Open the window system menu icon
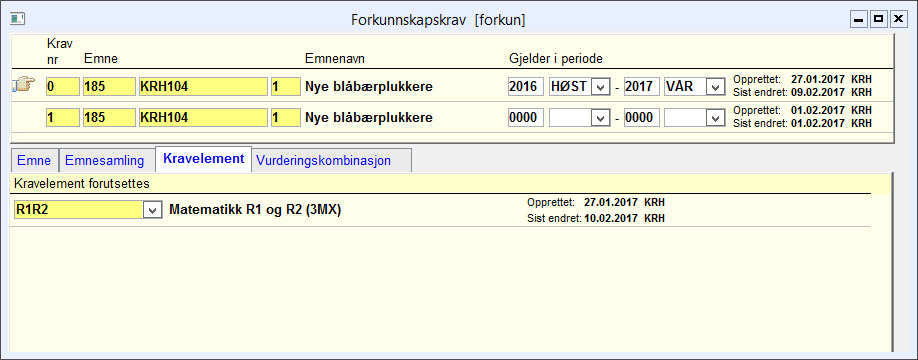918x360 pixels. tap(17, 19)
